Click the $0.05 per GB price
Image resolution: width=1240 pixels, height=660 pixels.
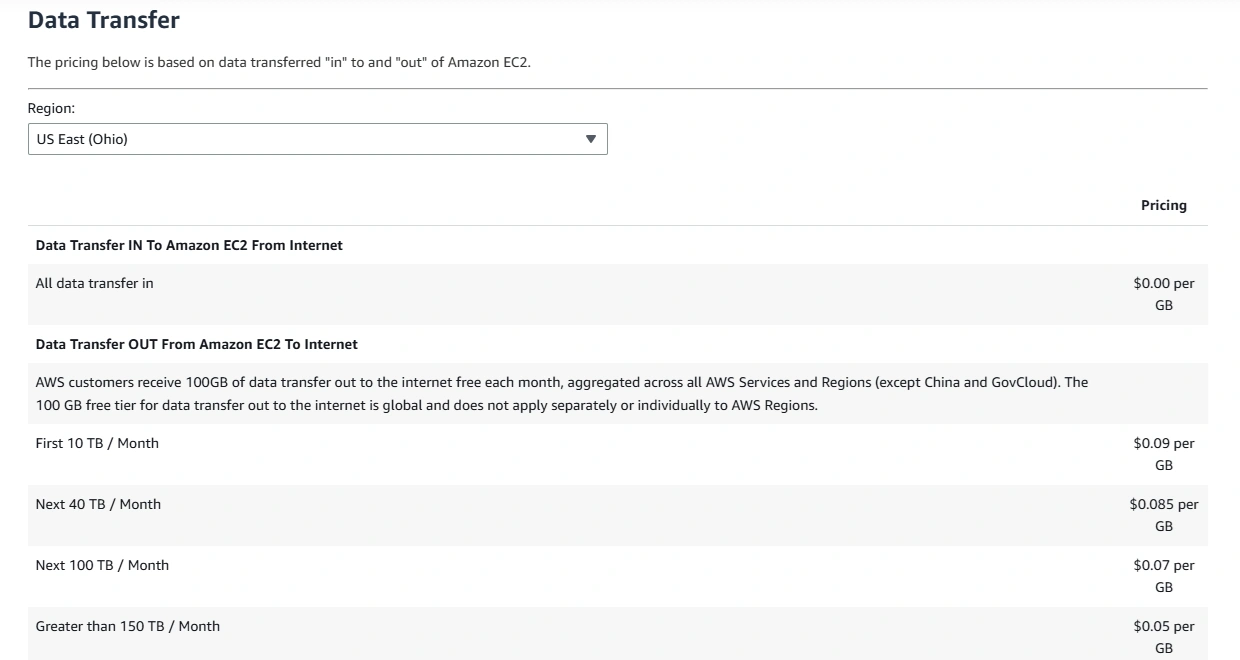(1164, 637)
